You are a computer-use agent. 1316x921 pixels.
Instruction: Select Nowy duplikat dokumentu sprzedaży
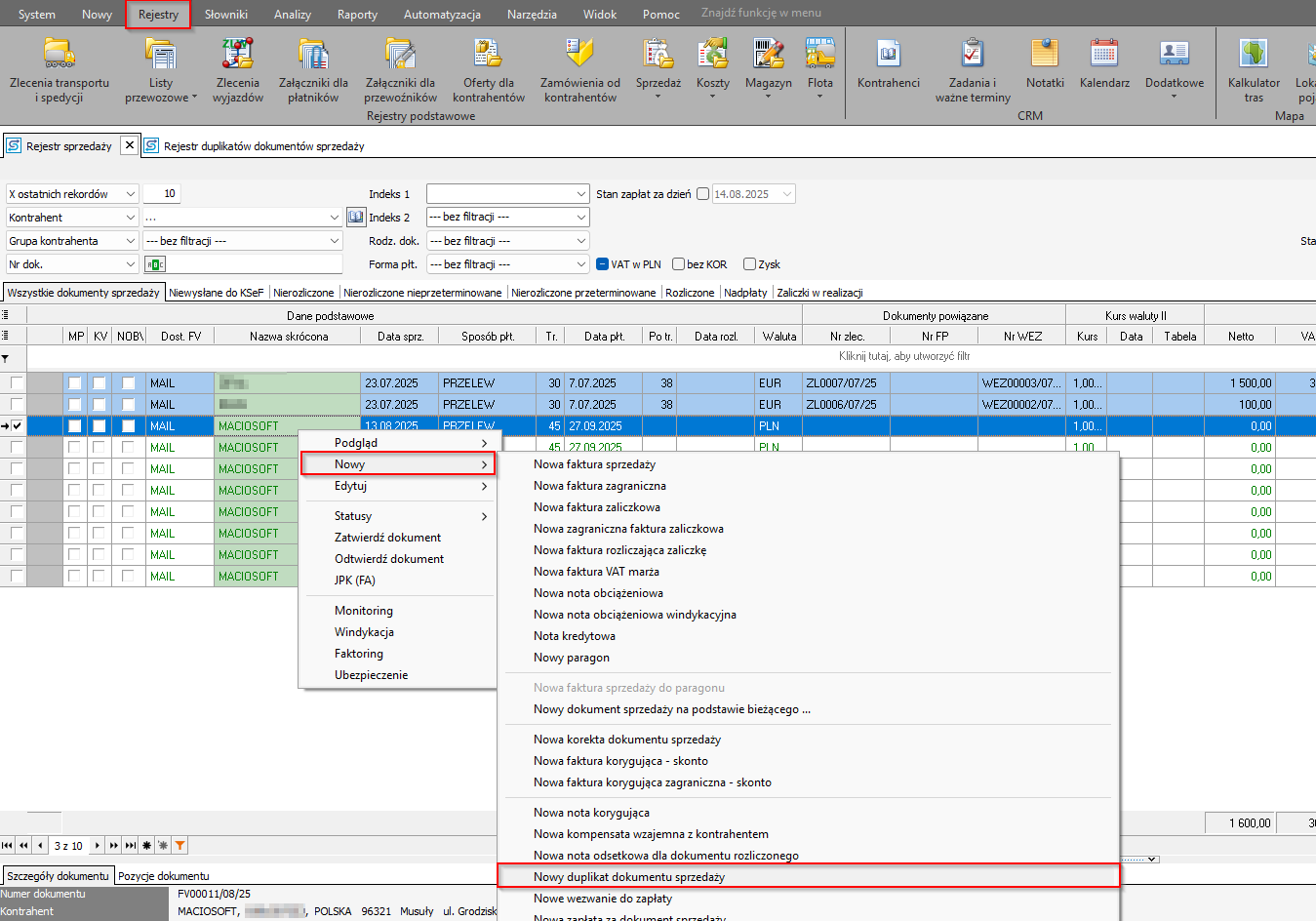pyautogui.click(x=629, y=877)
